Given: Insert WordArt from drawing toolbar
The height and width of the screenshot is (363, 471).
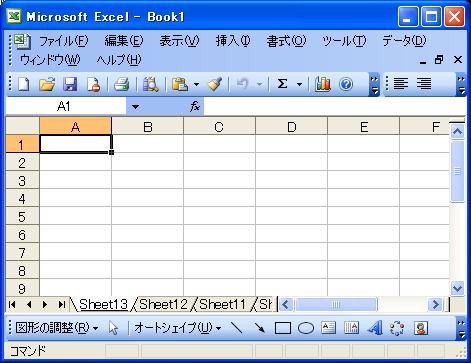Looking at the screenshot, I should click(375, 328).
